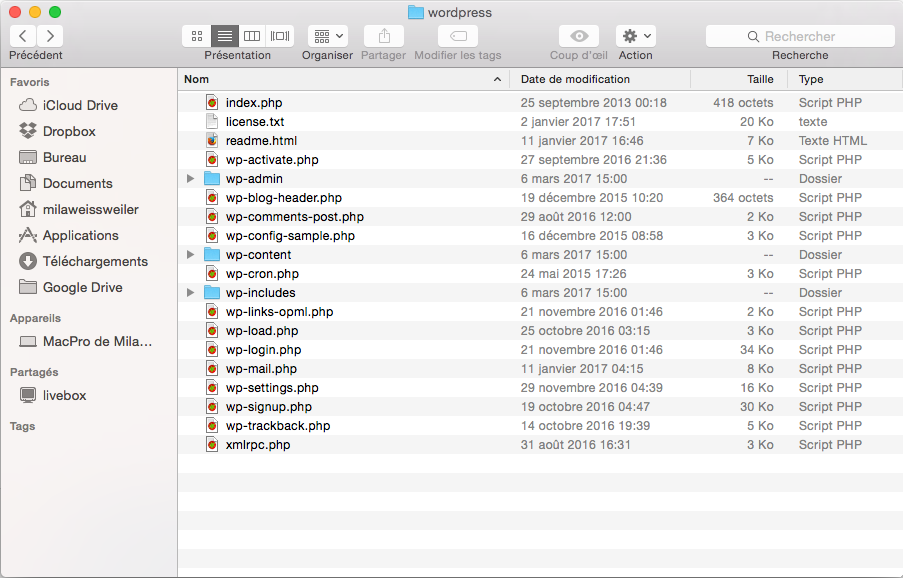The height and width of the screenshot is (578, 903).
Task: Select the index.php file icon
Action: pos(212,102)
